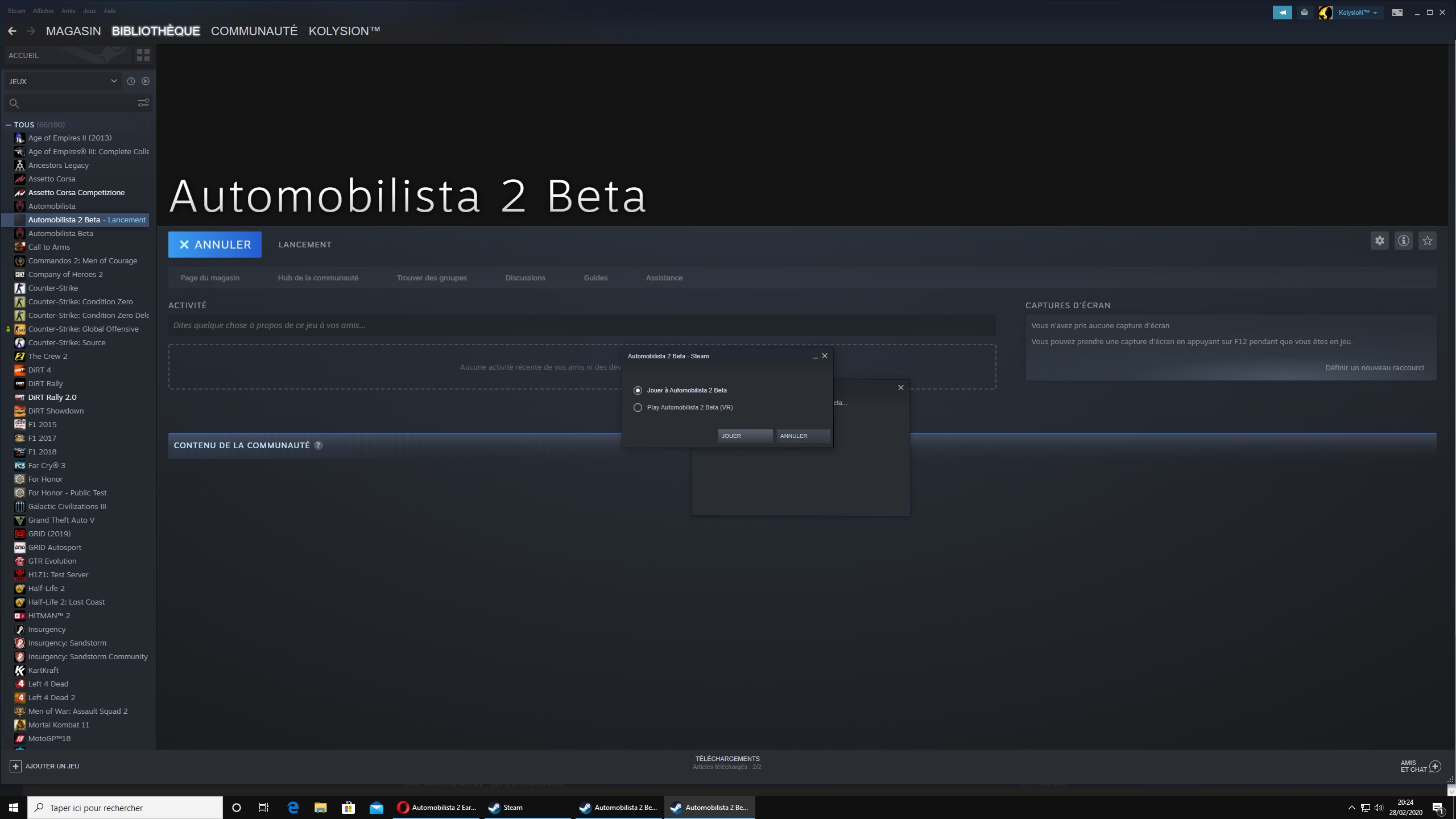Launch Microsoft Edge from taskbar
Image resolution: width=1456 pixels, height=819 pixels.
(x=293, y=808)
